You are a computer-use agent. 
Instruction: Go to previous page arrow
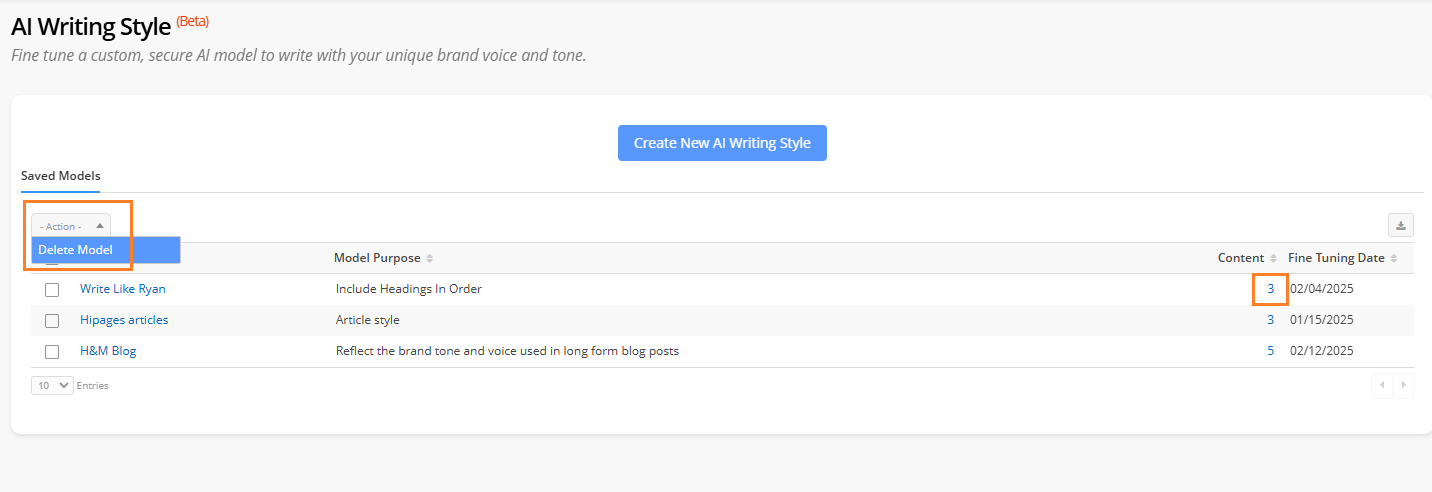(x=1382, y=385)
